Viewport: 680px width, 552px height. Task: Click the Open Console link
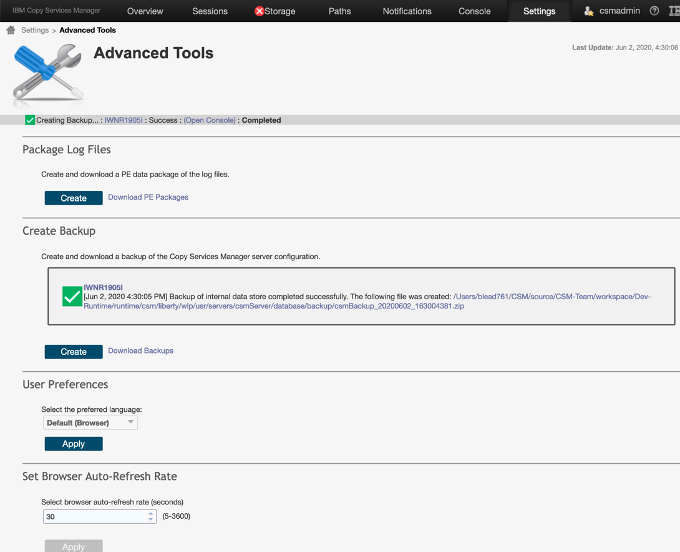tap(209, 120)
